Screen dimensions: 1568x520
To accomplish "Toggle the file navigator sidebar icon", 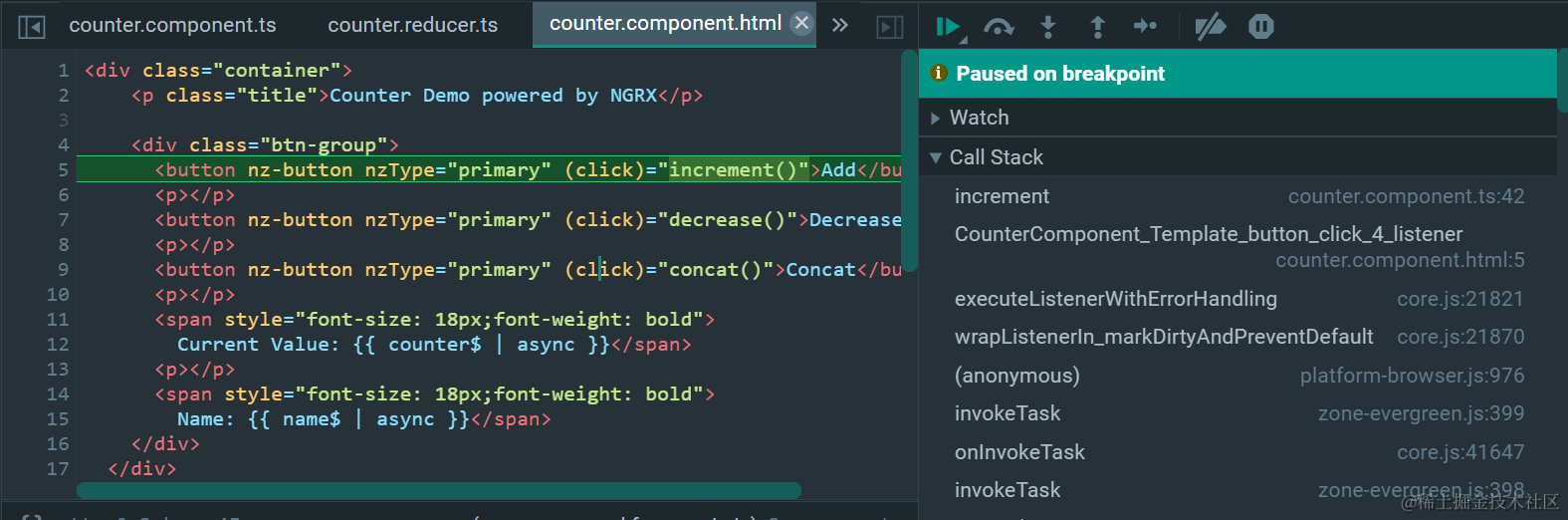I will pyautogui.click(x=32, y=27).
